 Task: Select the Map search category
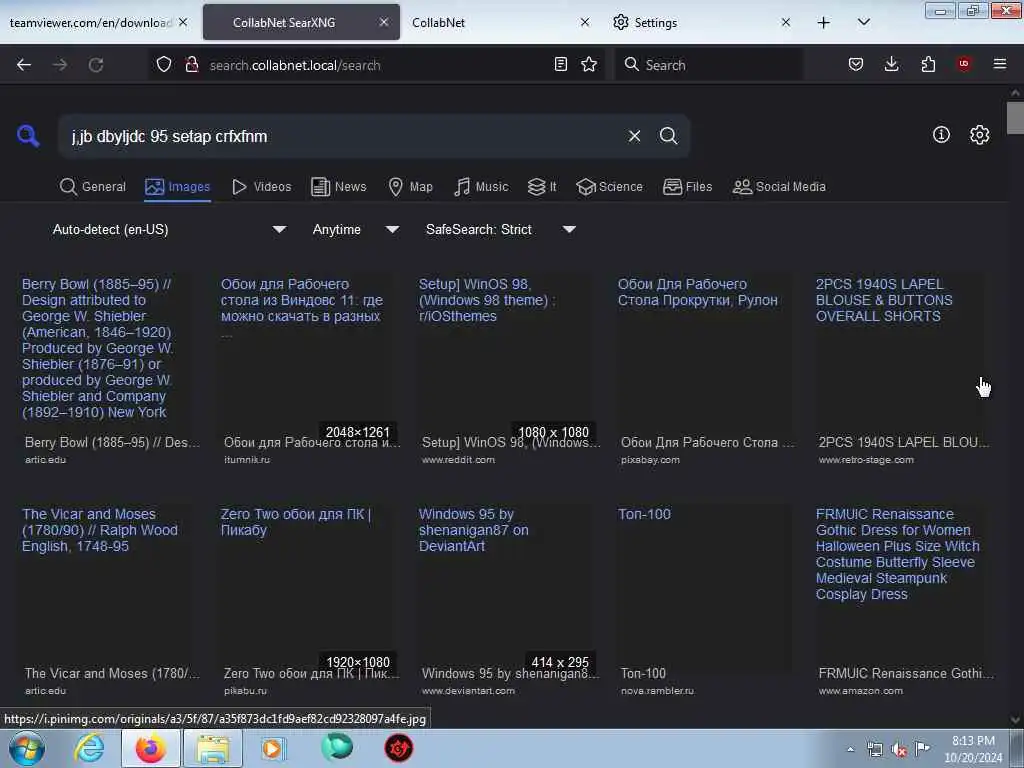[410, 187]
